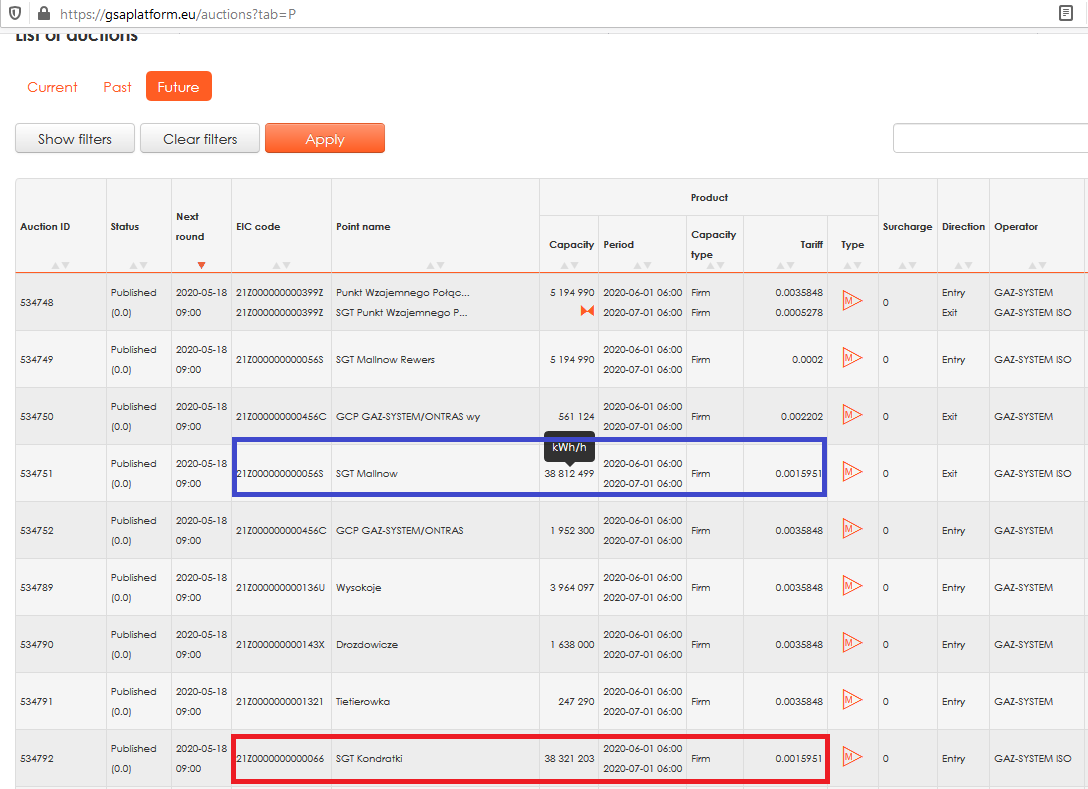Click the monthly type icon for auction 534748
Image resolution: width=1088 pixels, height=789 pixels.
[x=852, y=300]
